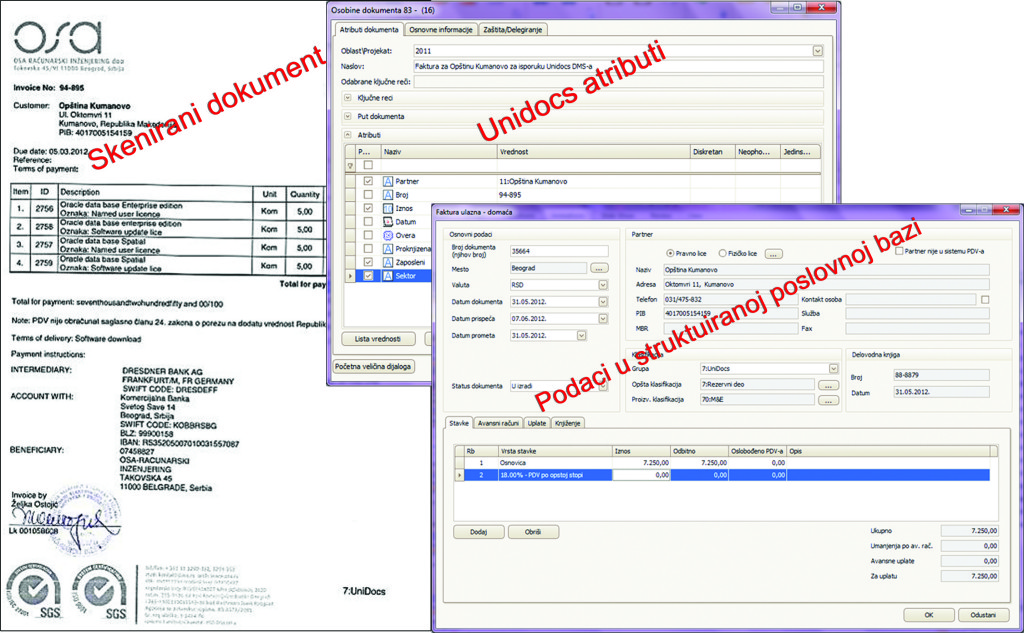Collapse the Atributi section
The height and width of the screenshot is (633, 1024).
tap(348, 135)
